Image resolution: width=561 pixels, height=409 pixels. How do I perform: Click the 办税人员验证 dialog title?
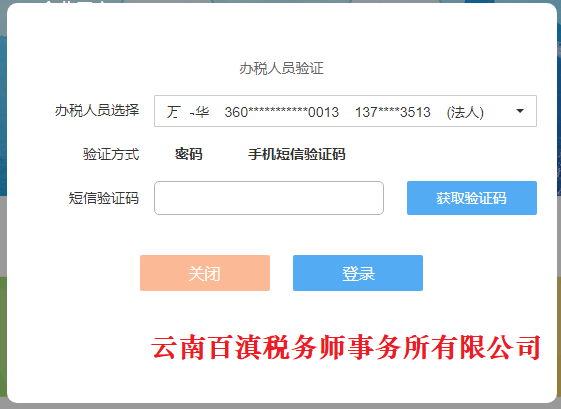pyautogui.click(x=281, y=68)
